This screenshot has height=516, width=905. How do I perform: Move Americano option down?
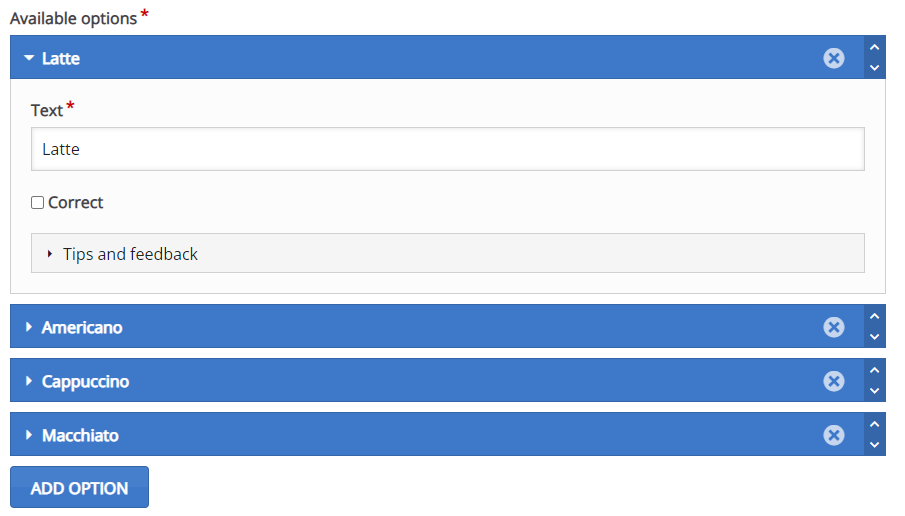tap(874, 336)
